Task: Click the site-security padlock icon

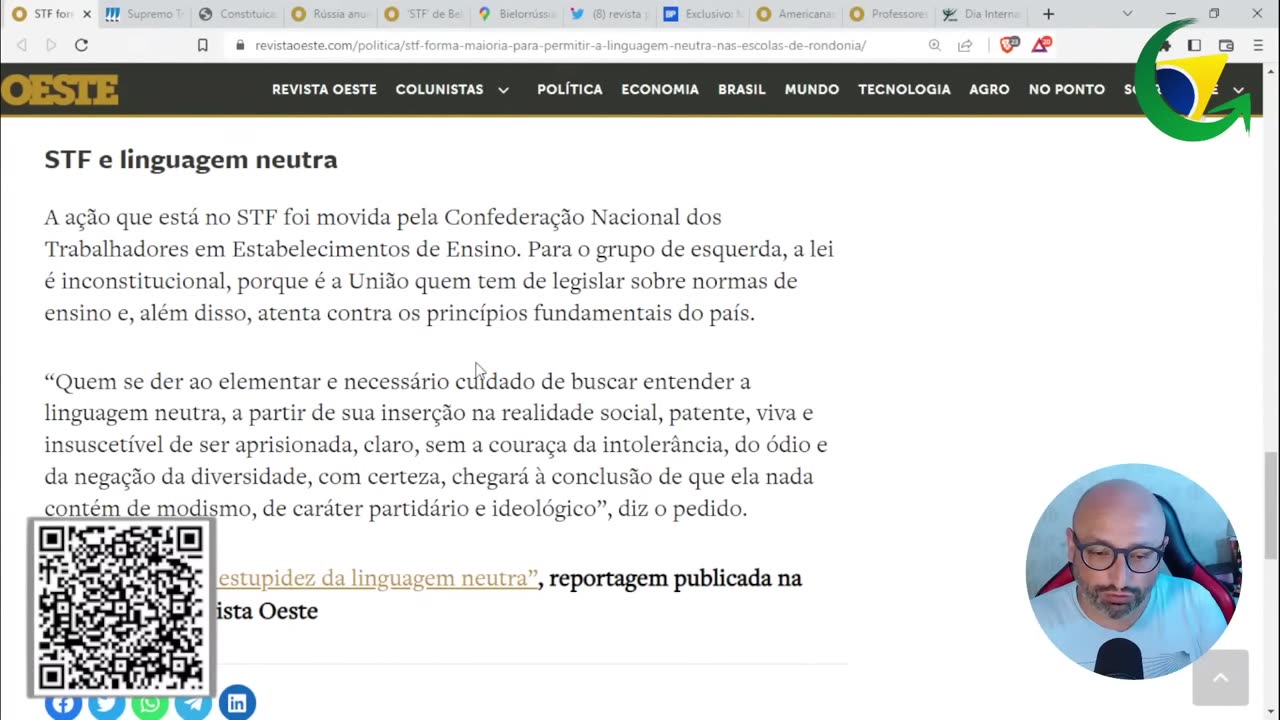Action: tap(239, 46)
